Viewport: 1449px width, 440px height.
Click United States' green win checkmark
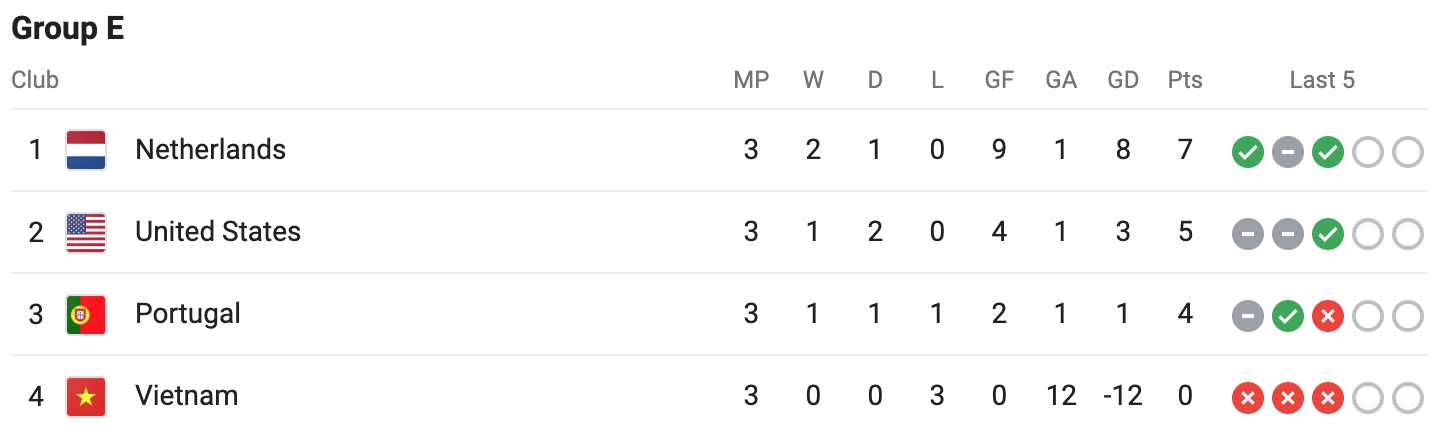1327,235
